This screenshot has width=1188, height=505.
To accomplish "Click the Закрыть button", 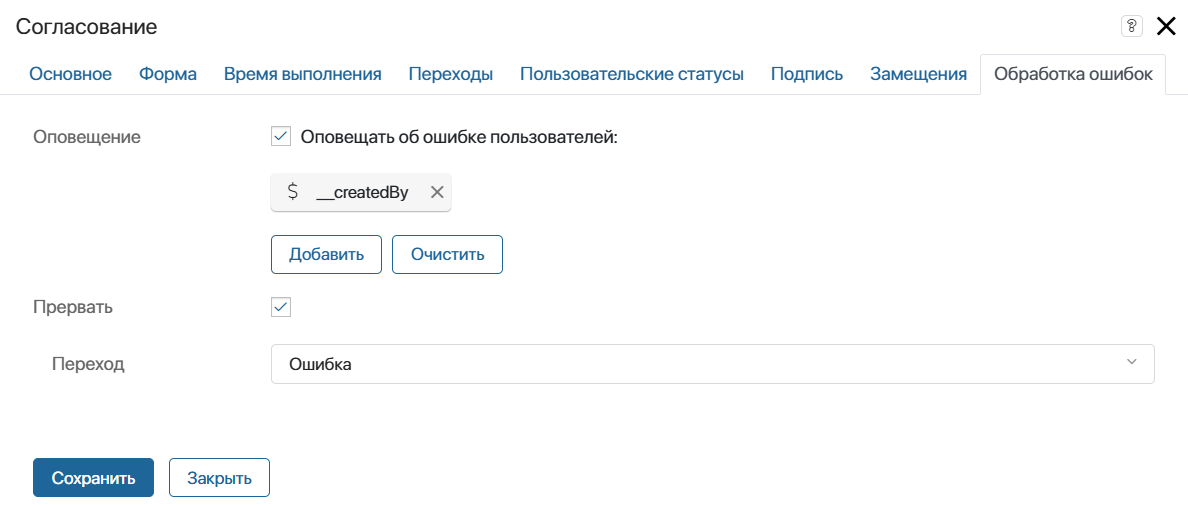I will click(x=219, y=478).
